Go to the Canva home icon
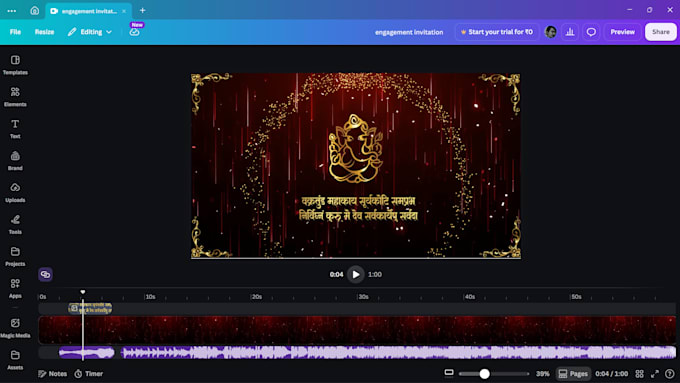 (35, 11)
